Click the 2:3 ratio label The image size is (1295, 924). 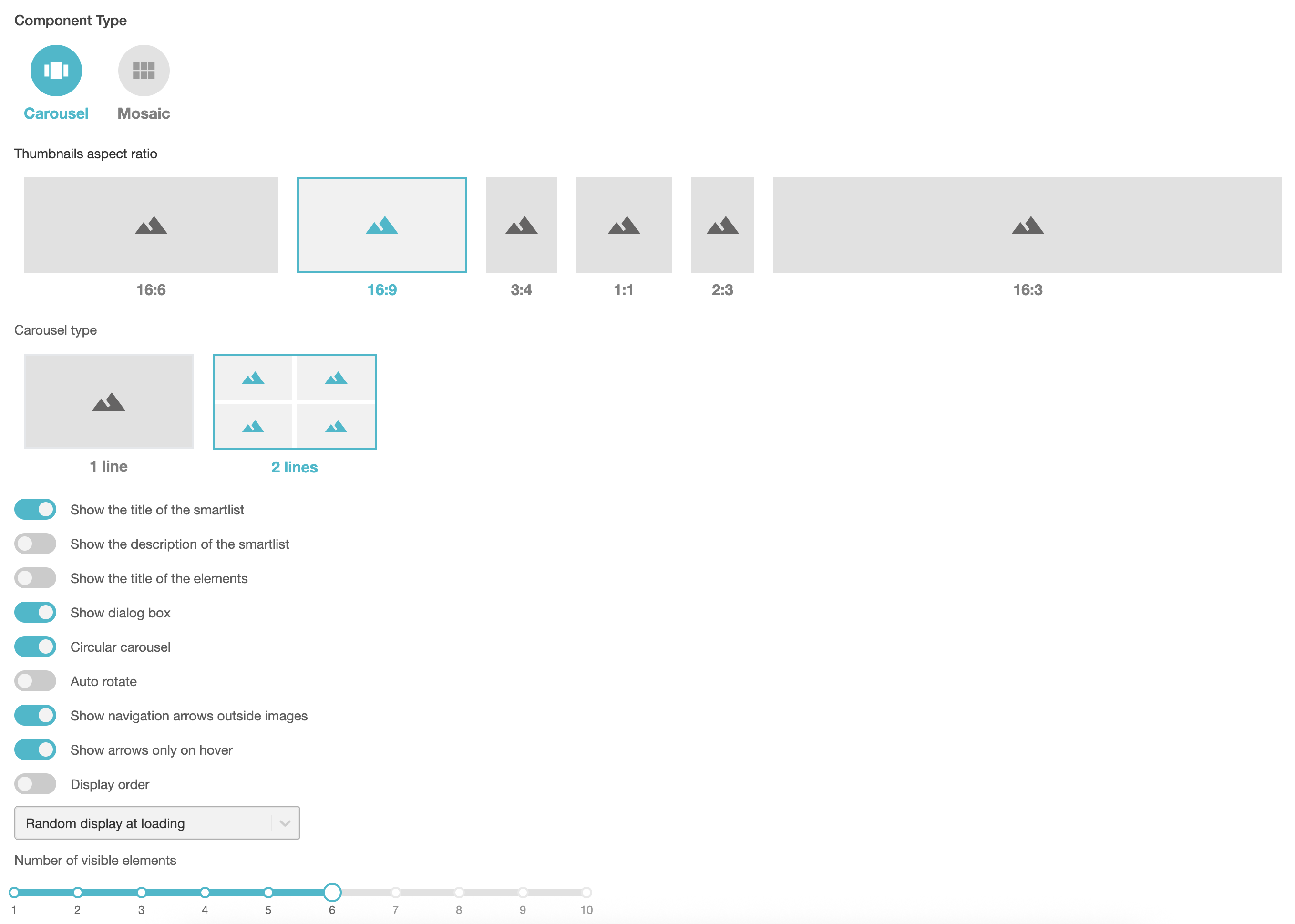722,289
